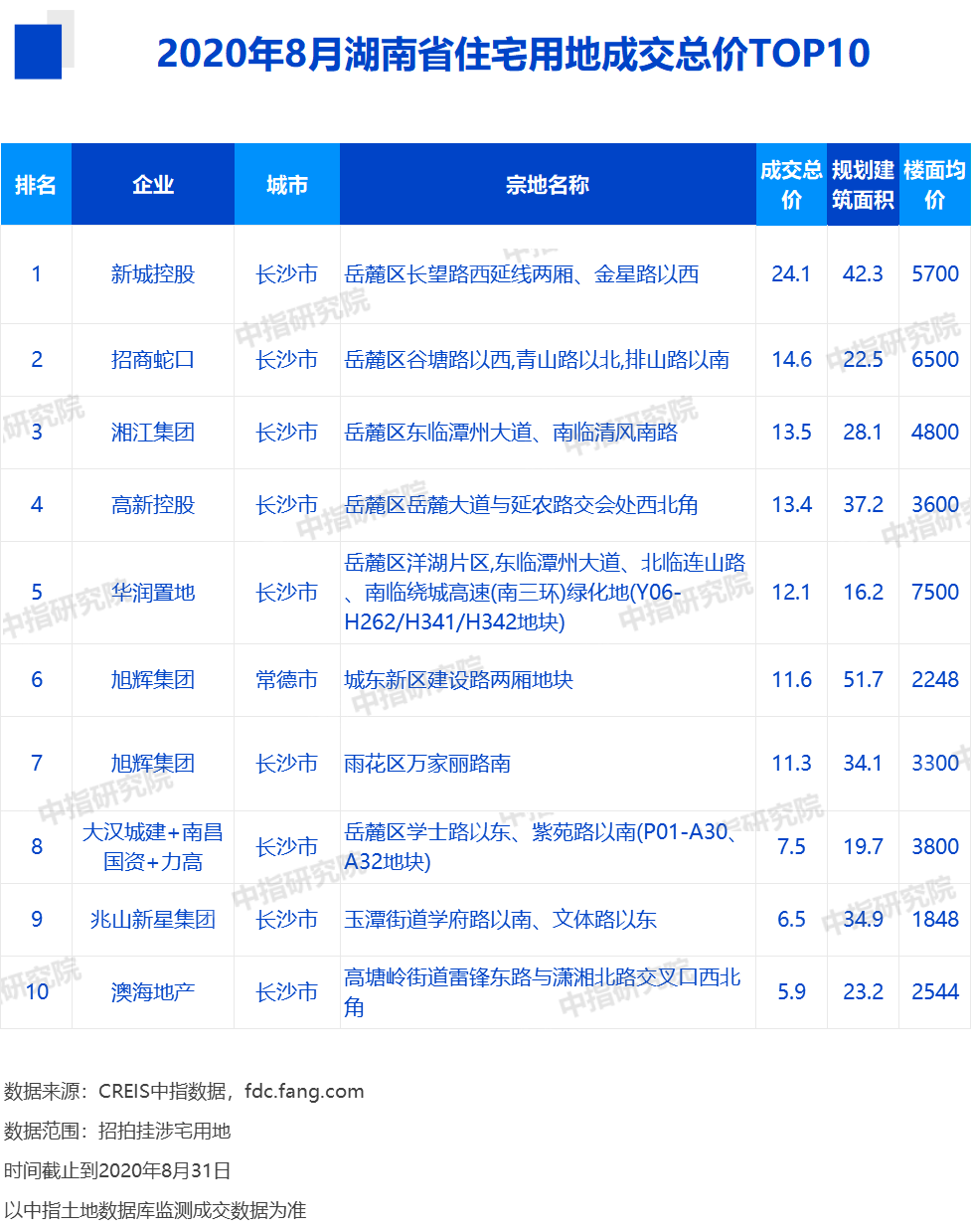972x1232 pixels.
Task: Select the 排名 column header
Action: pyautogui.click(x=36, y=184)
